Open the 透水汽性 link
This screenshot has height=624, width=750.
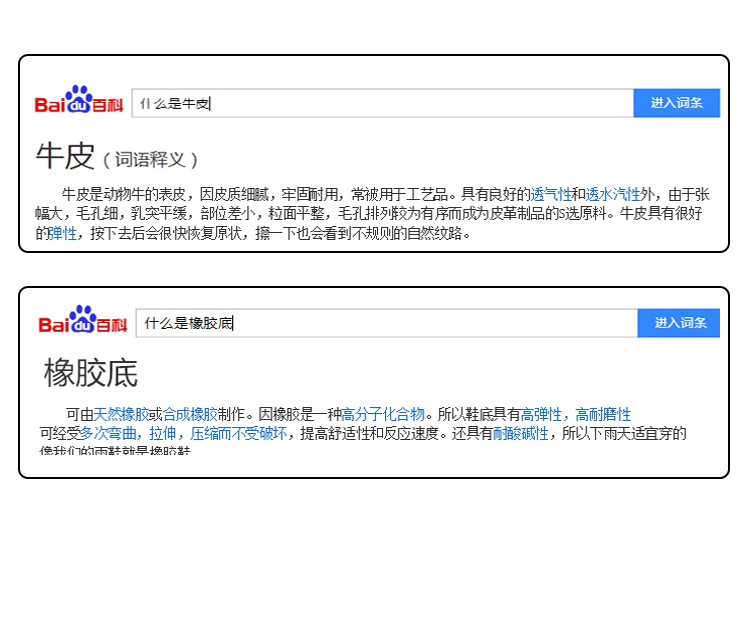[613, 194]
